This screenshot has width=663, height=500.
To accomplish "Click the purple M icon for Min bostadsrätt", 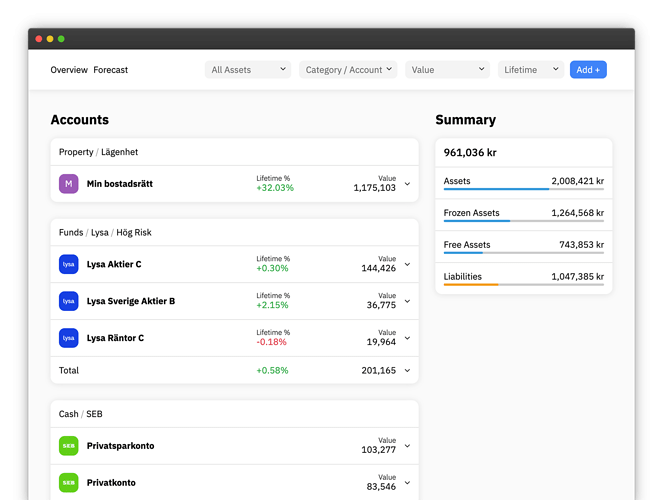I will click(x=69, y=184).
